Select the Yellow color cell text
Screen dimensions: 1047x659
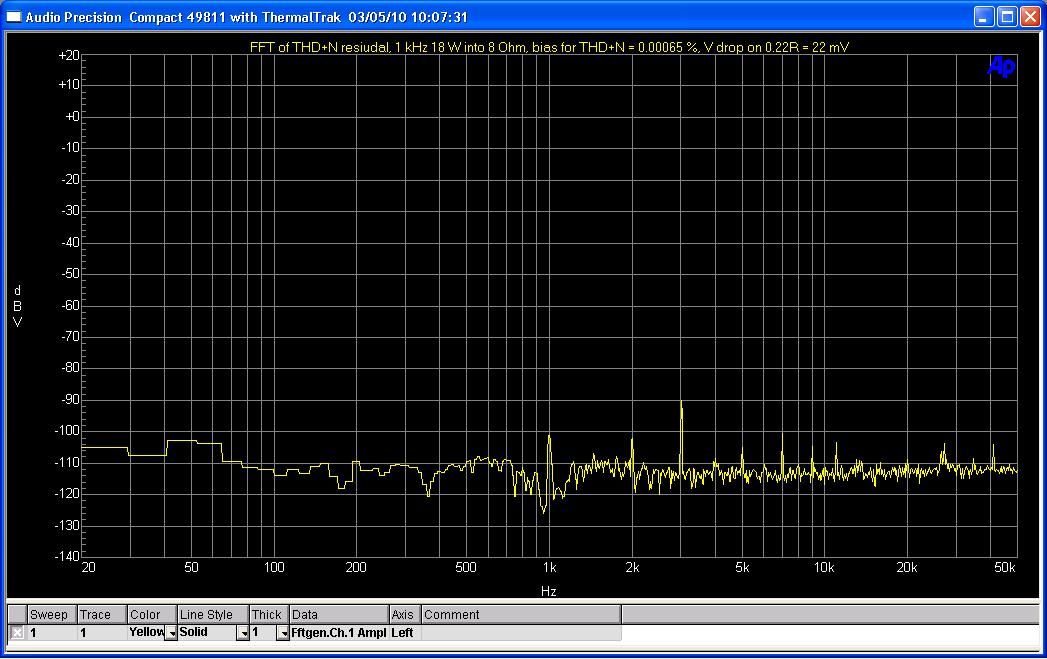[146, 632]
